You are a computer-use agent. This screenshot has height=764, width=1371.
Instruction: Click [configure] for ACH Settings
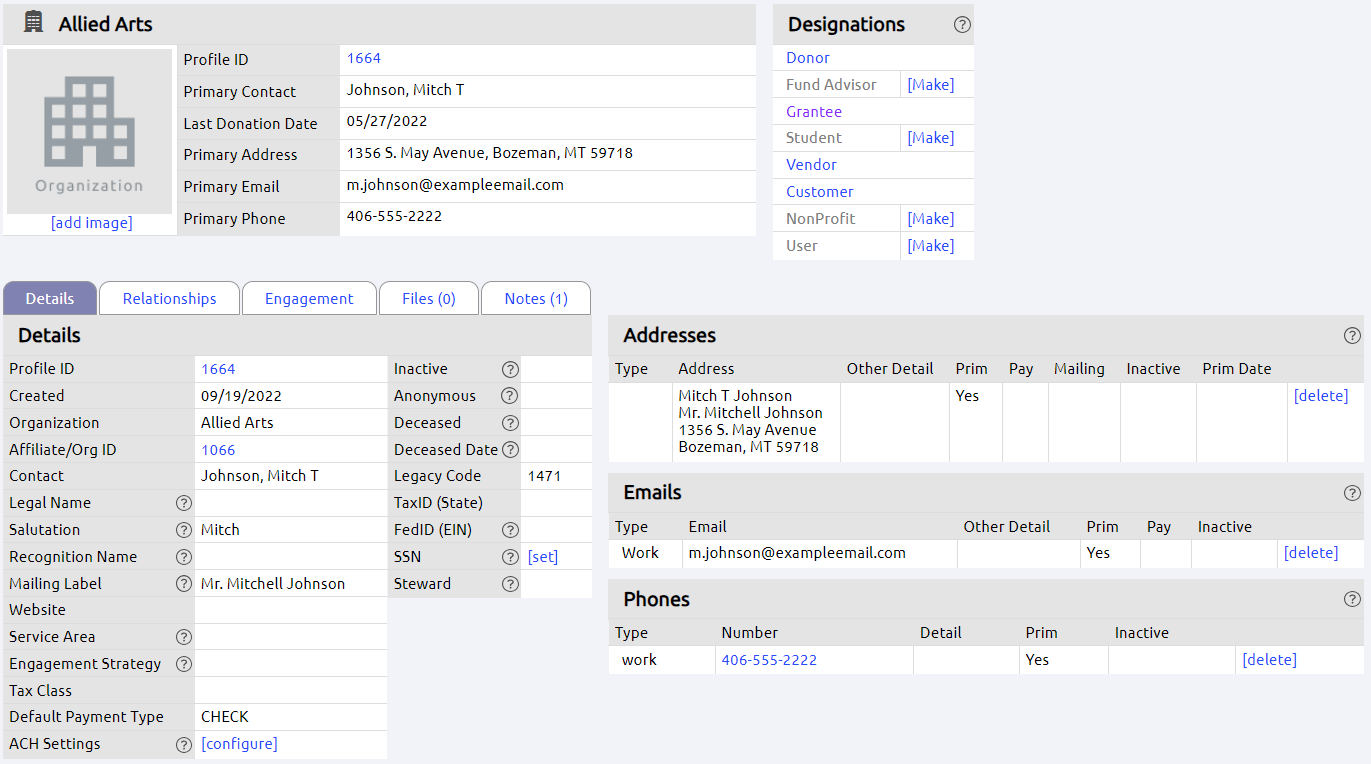click(238, 744)
